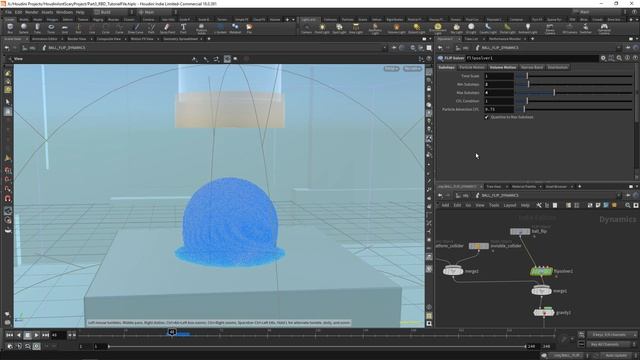Open the Keys channels dropdown
This screenshot has width=640, height=360.
(x=612, y=335)
